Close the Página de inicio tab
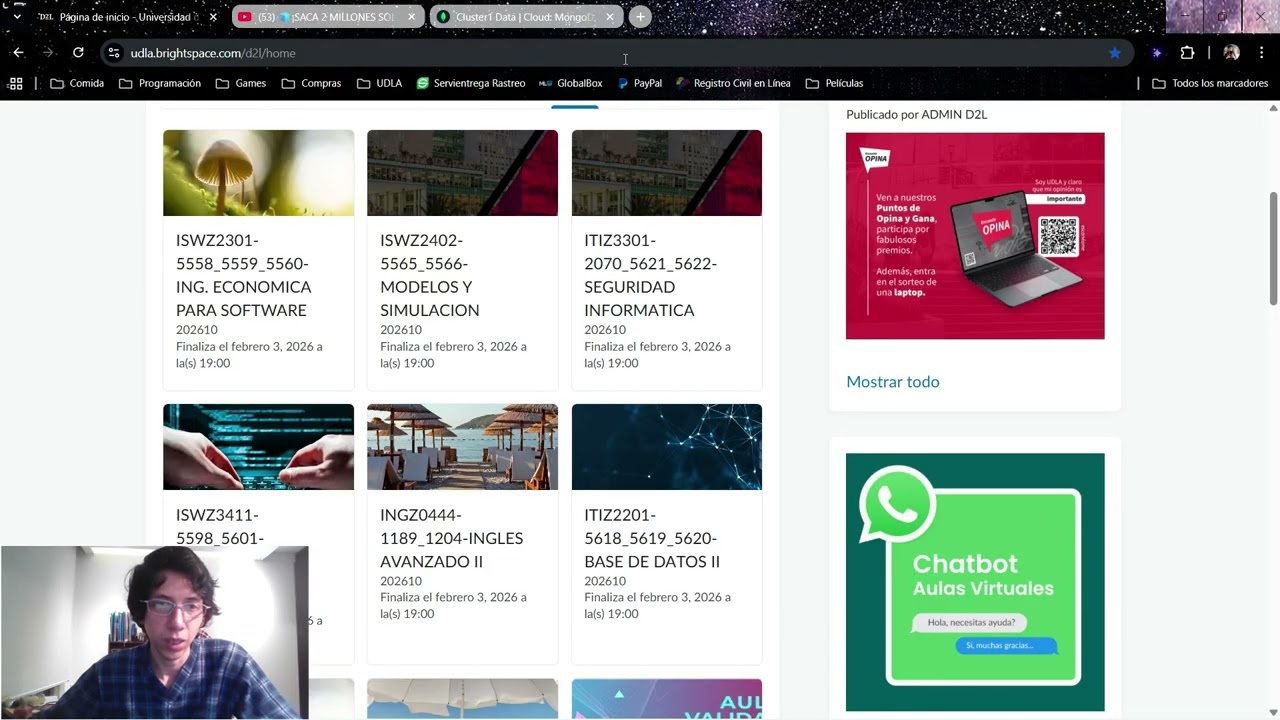The width and height of the screenshot is (1280, 720). (x=213, y=17)
